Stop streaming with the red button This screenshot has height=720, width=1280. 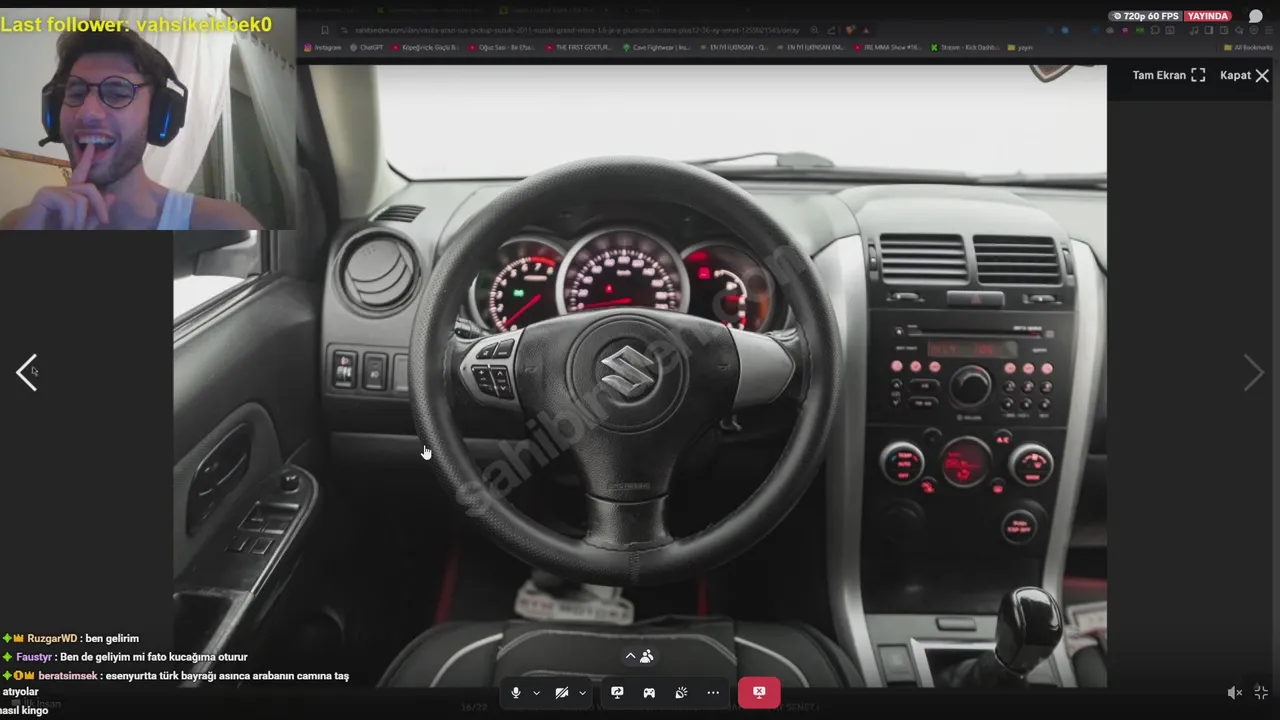pyautogui.click(x=759, y=692)
